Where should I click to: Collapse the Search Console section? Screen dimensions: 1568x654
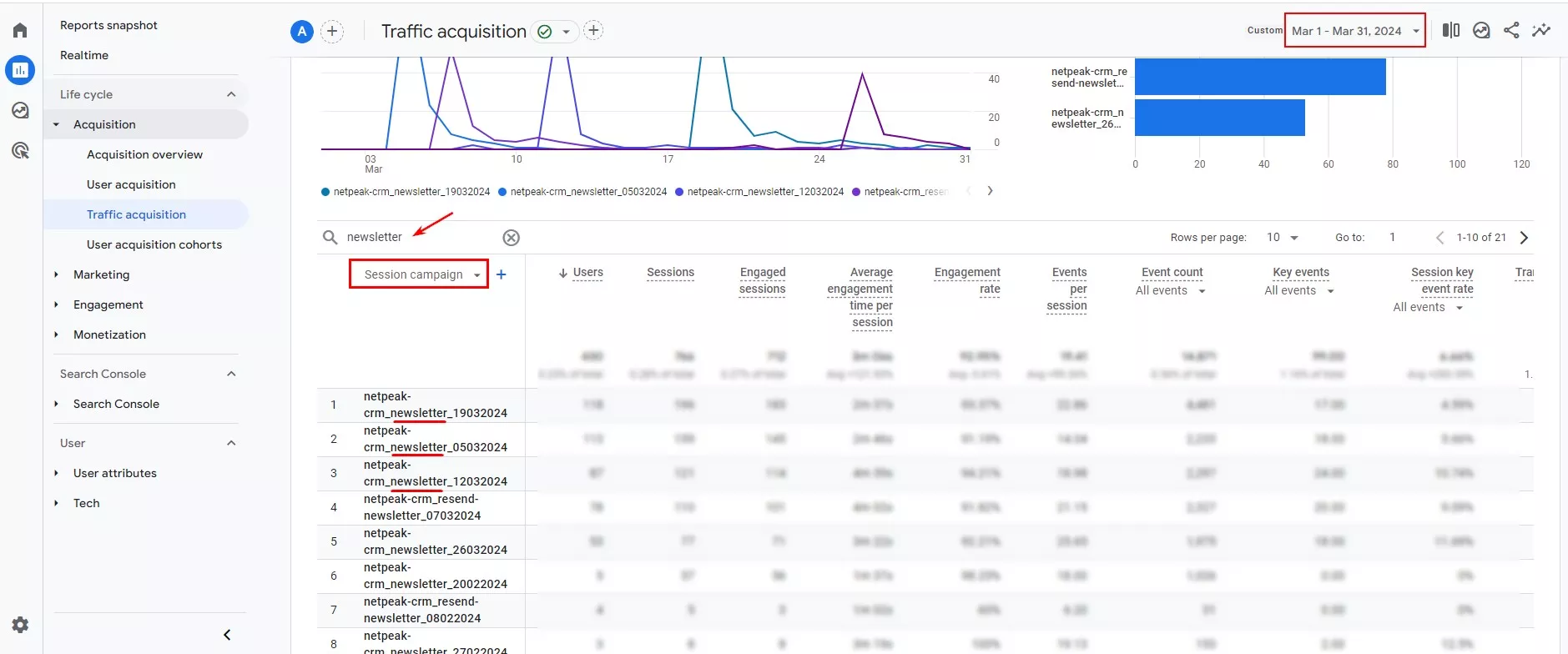click(231, 374)
